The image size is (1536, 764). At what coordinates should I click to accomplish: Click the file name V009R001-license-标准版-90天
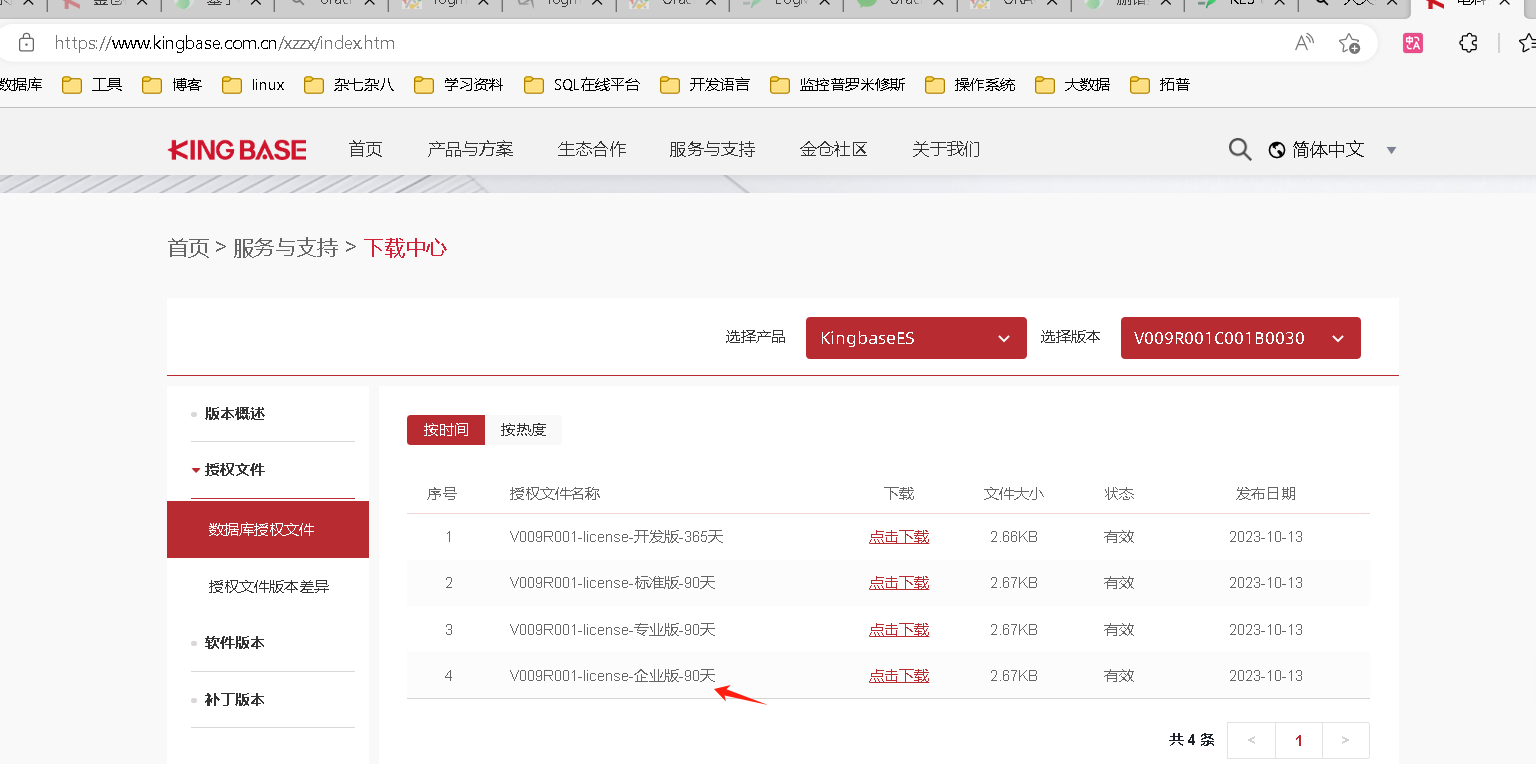(612, 583)
